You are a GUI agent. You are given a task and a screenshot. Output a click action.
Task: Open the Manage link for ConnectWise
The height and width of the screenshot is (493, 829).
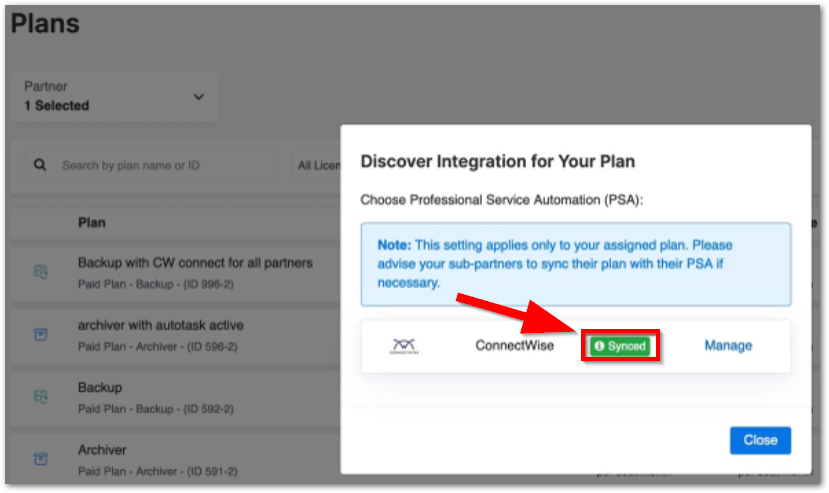click(728, 346)
